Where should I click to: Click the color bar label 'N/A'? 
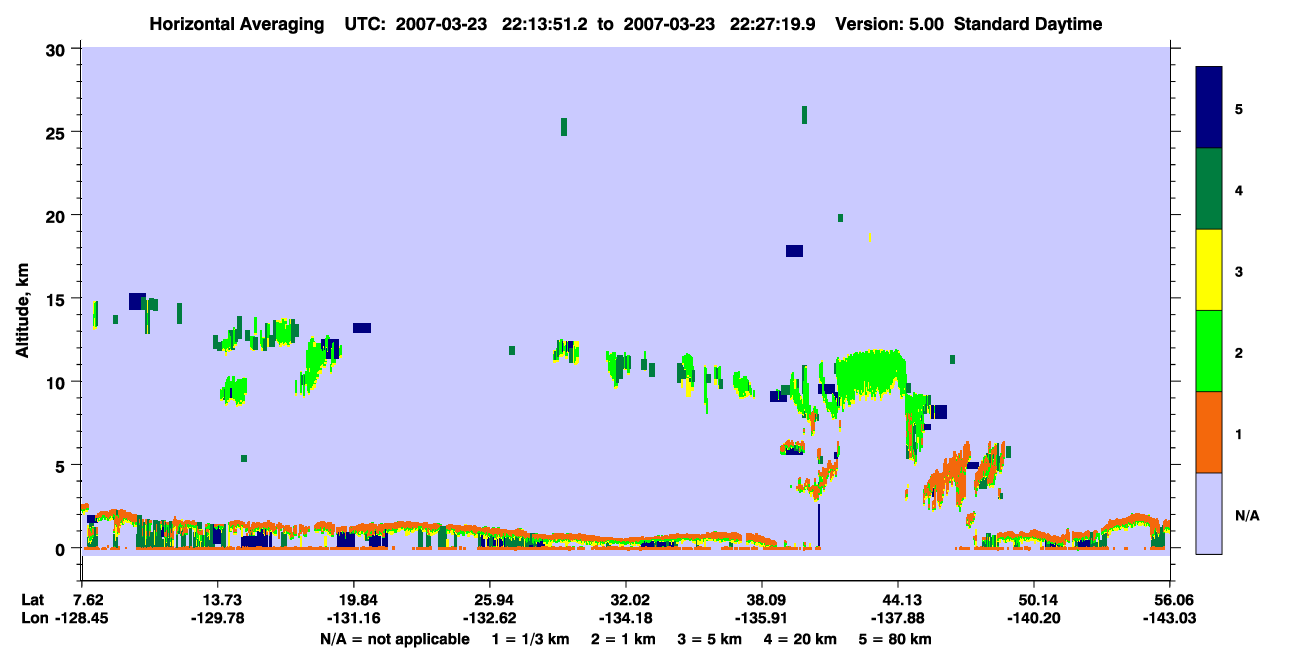tap(1247, 515)
